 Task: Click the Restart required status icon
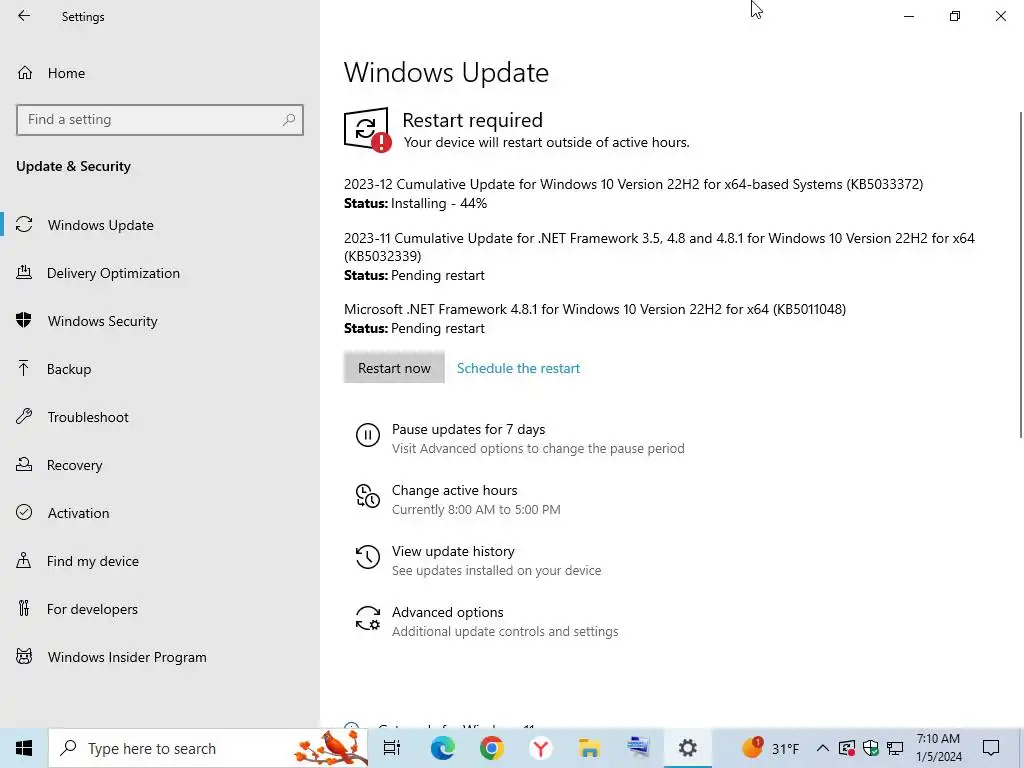point(368,129)
